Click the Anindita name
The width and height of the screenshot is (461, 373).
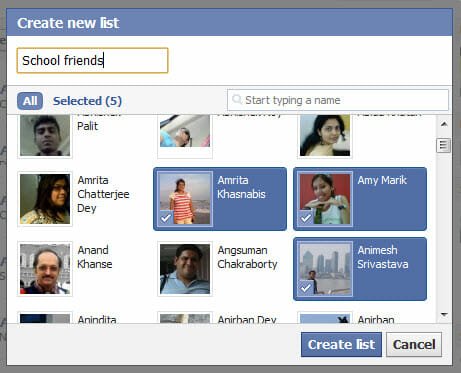(x=97, y=319)
